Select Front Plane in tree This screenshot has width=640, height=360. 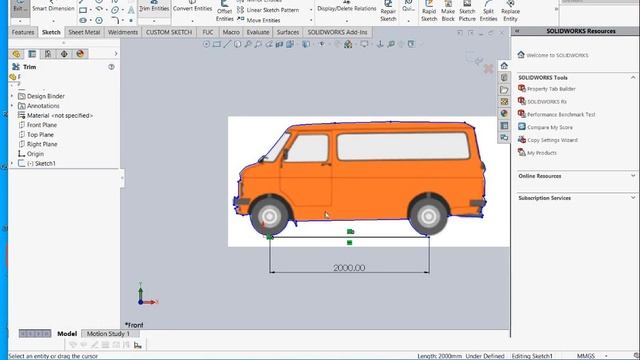point(38,125)
